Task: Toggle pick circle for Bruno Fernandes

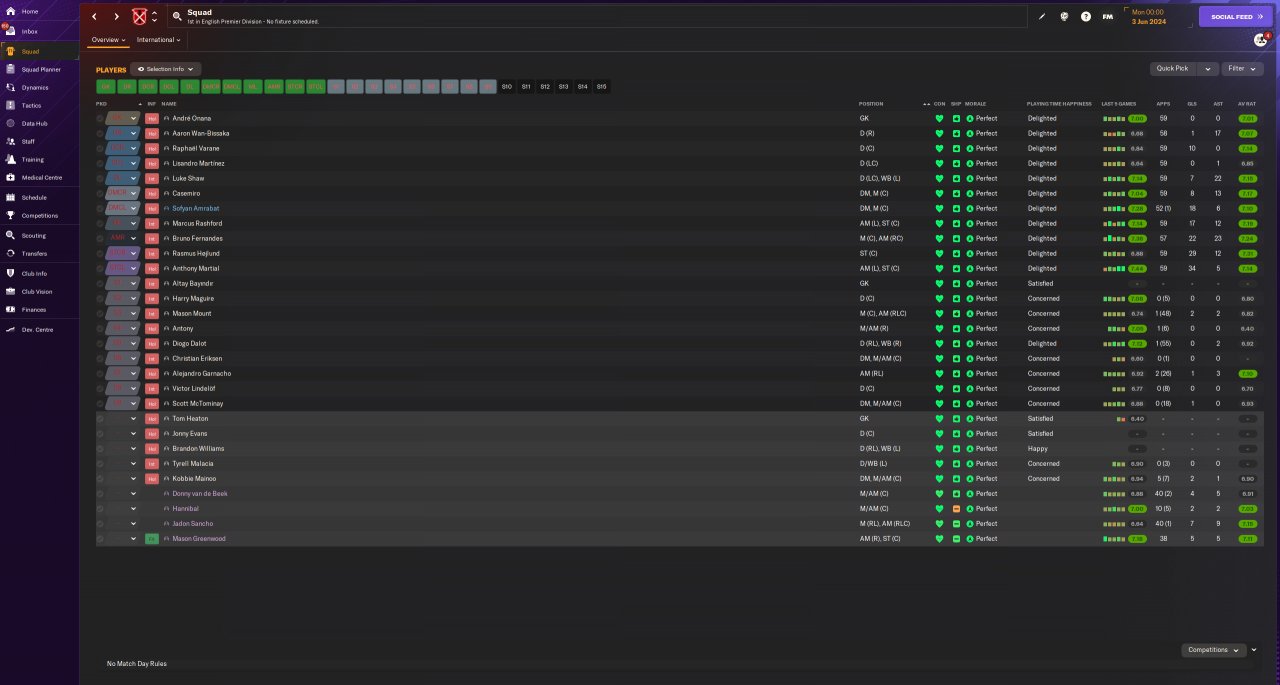Action: coord(100,238)
